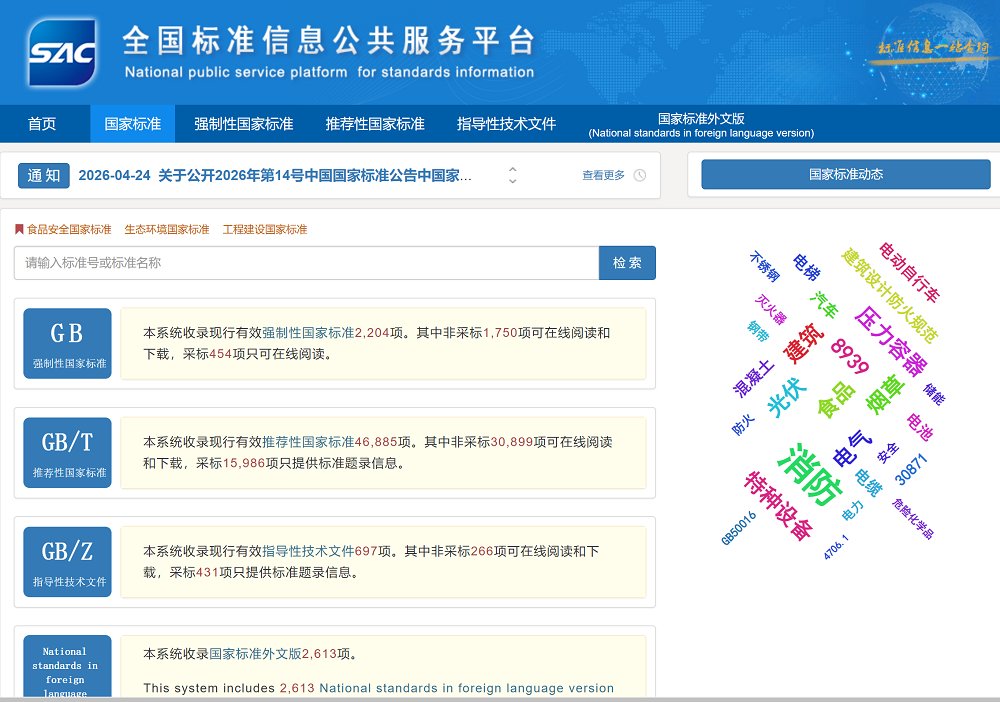Viewport: 1000px width, 702px height.
Task: Open the 国家标准动态 button
Action: (x=845, y=174)
